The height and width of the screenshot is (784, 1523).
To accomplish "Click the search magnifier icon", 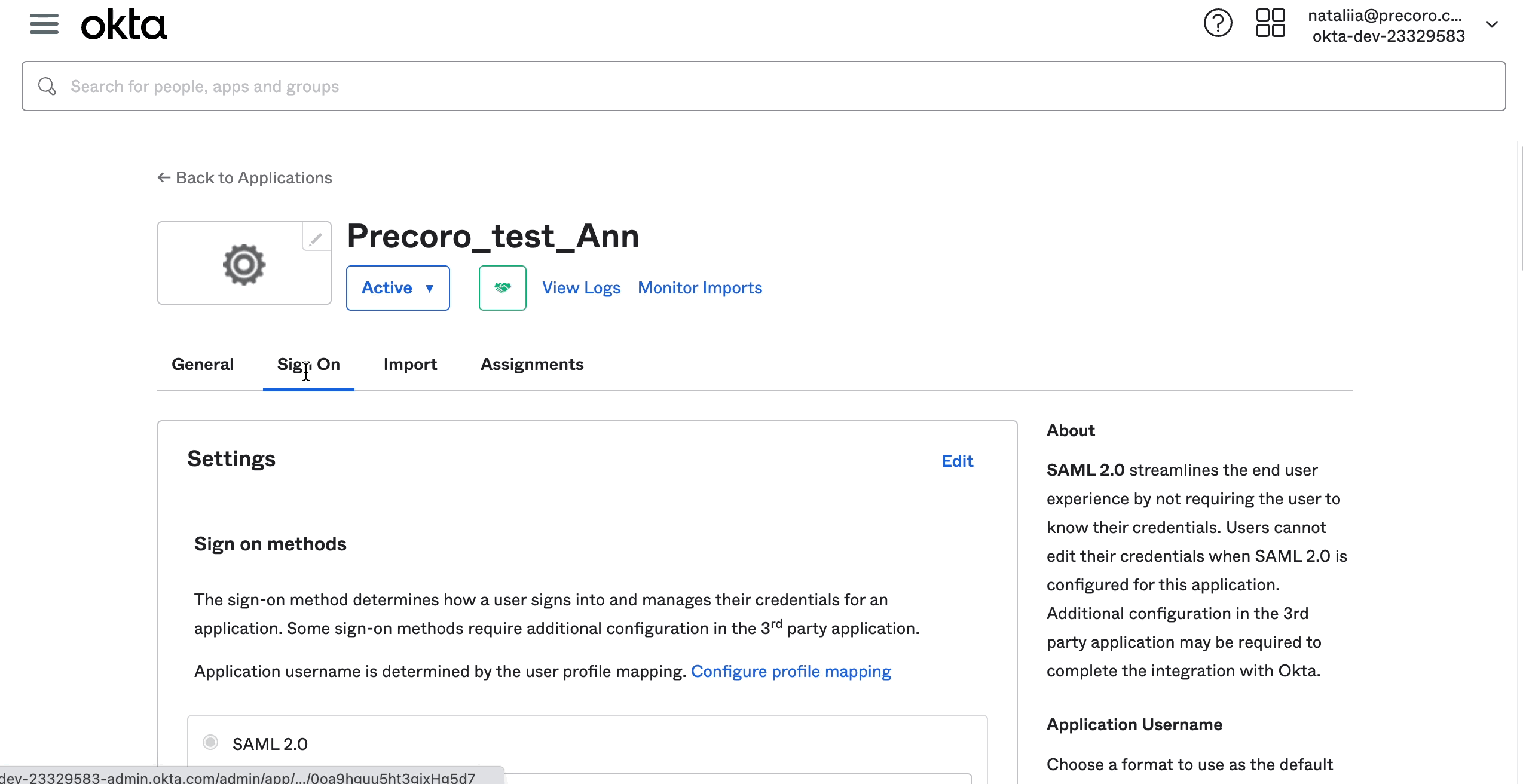I will pyautogui.click(x=47, y=87).
